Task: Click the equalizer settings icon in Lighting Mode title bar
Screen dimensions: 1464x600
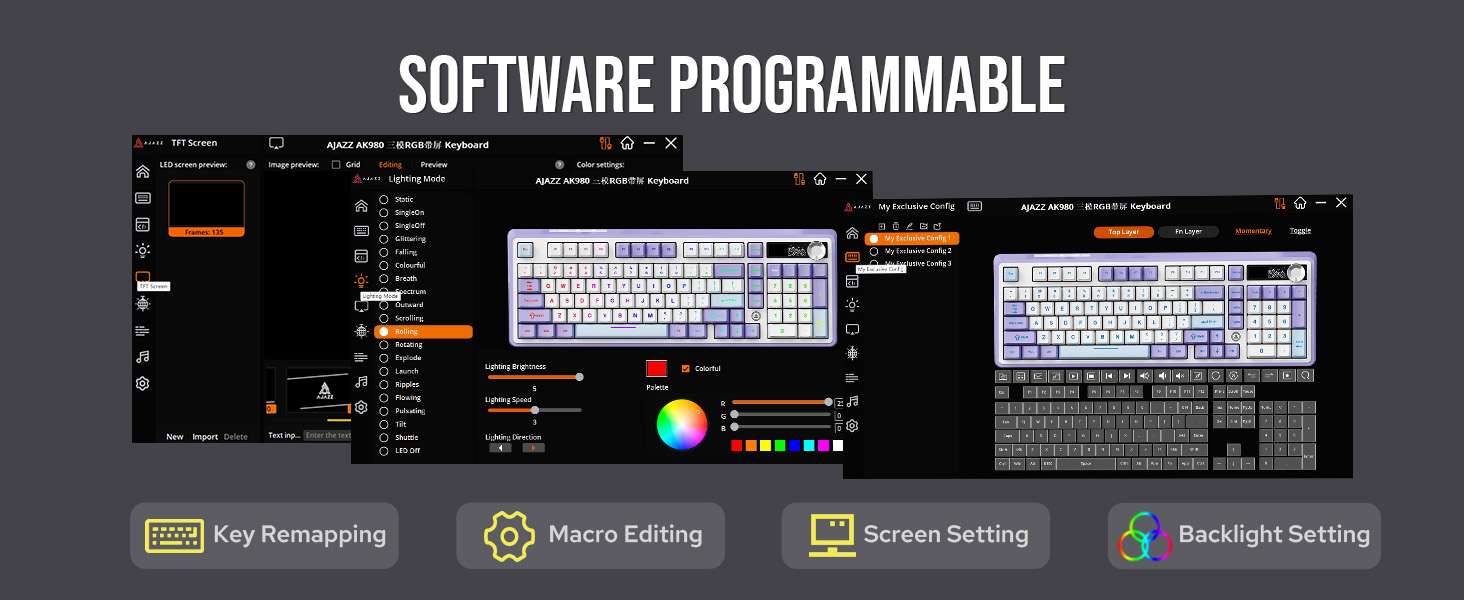Action: pos(798,180)
